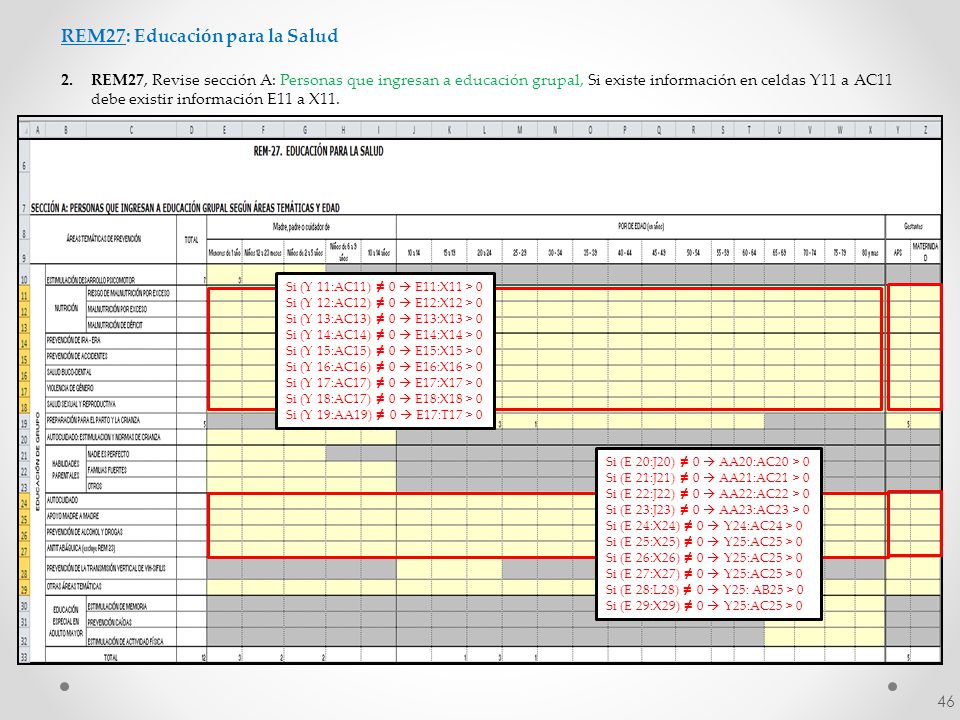
Task: Click the TOTAL row label in row 33
Action: (110, 658)
